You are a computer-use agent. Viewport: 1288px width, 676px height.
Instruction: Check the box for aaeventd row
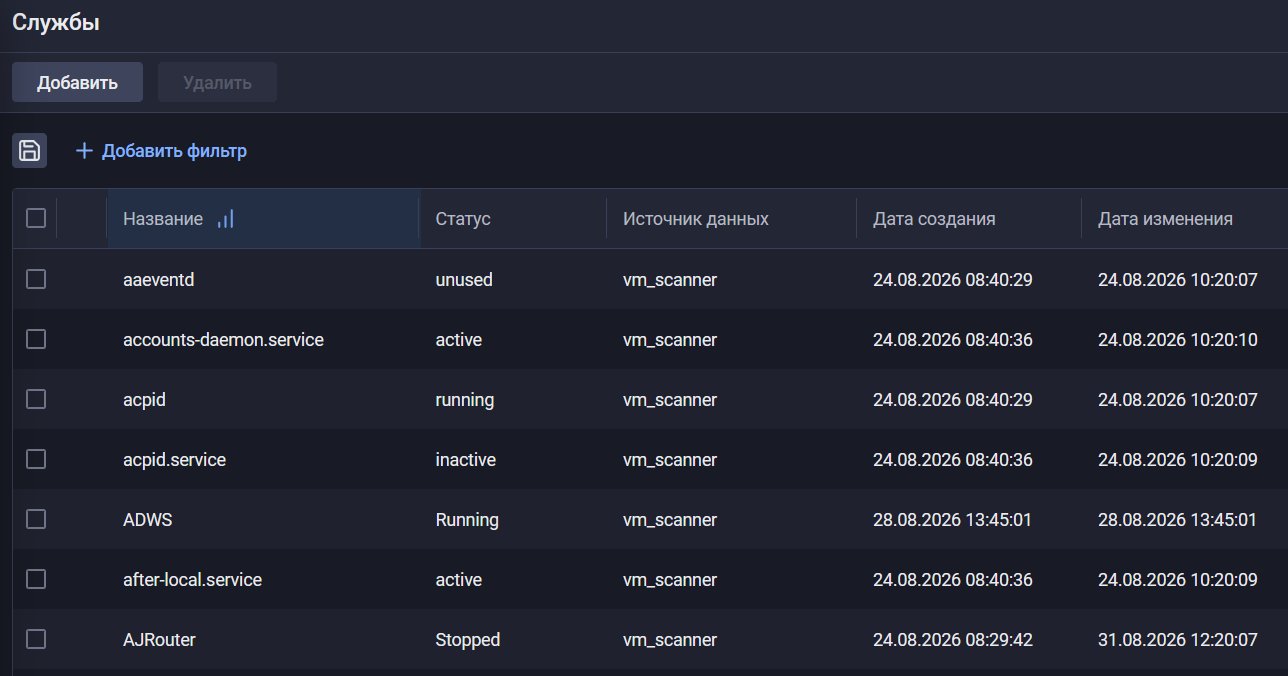[36, 280]
